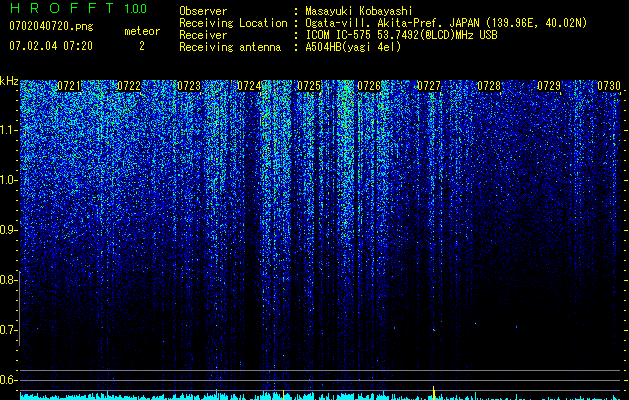Click the 'Receiving Location' label
The height and width of the screenshot is (400, 629).
[233, 23]
